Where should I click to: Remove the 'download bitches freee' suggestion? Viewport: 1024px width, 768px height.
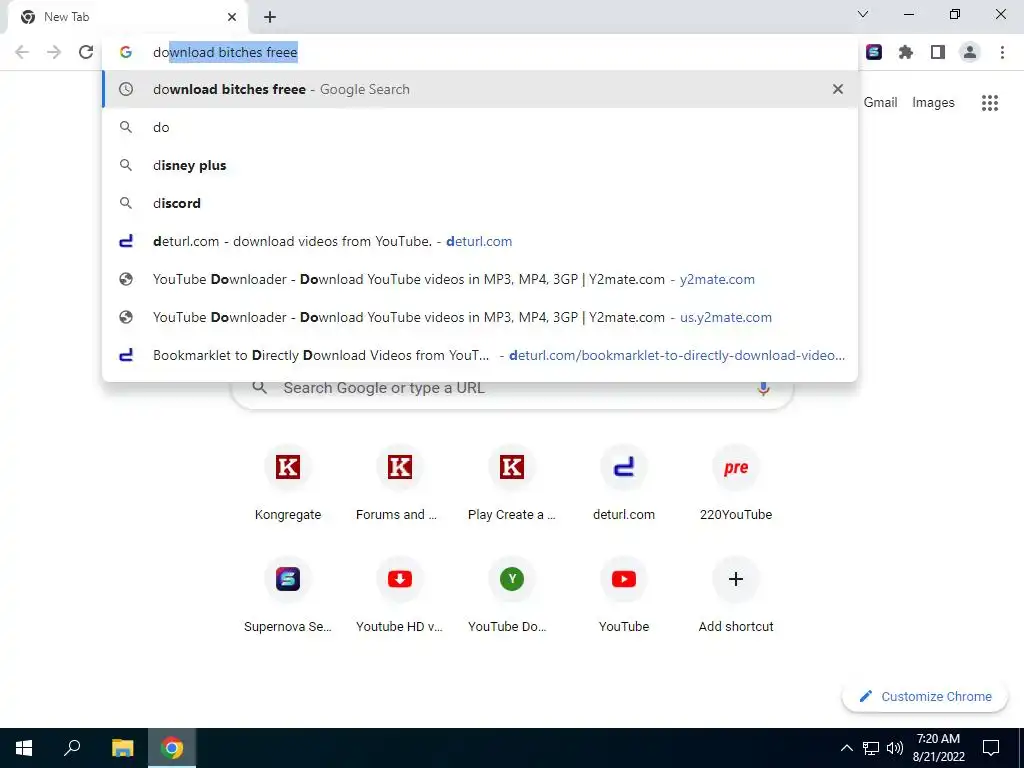pyautogui.click(x=838, y=89)
